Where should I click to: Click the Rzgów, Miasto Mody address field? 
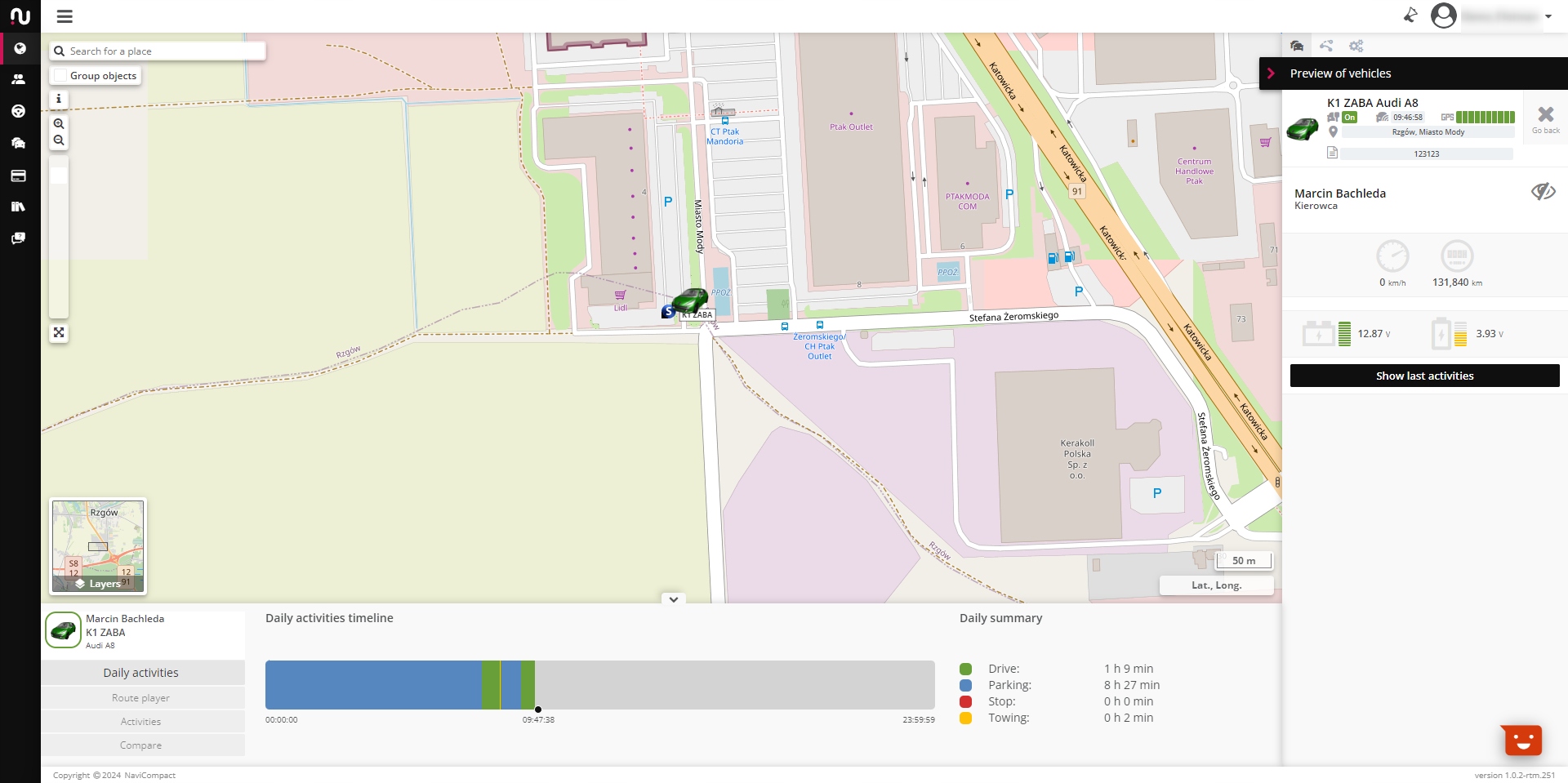point(1428,132)
